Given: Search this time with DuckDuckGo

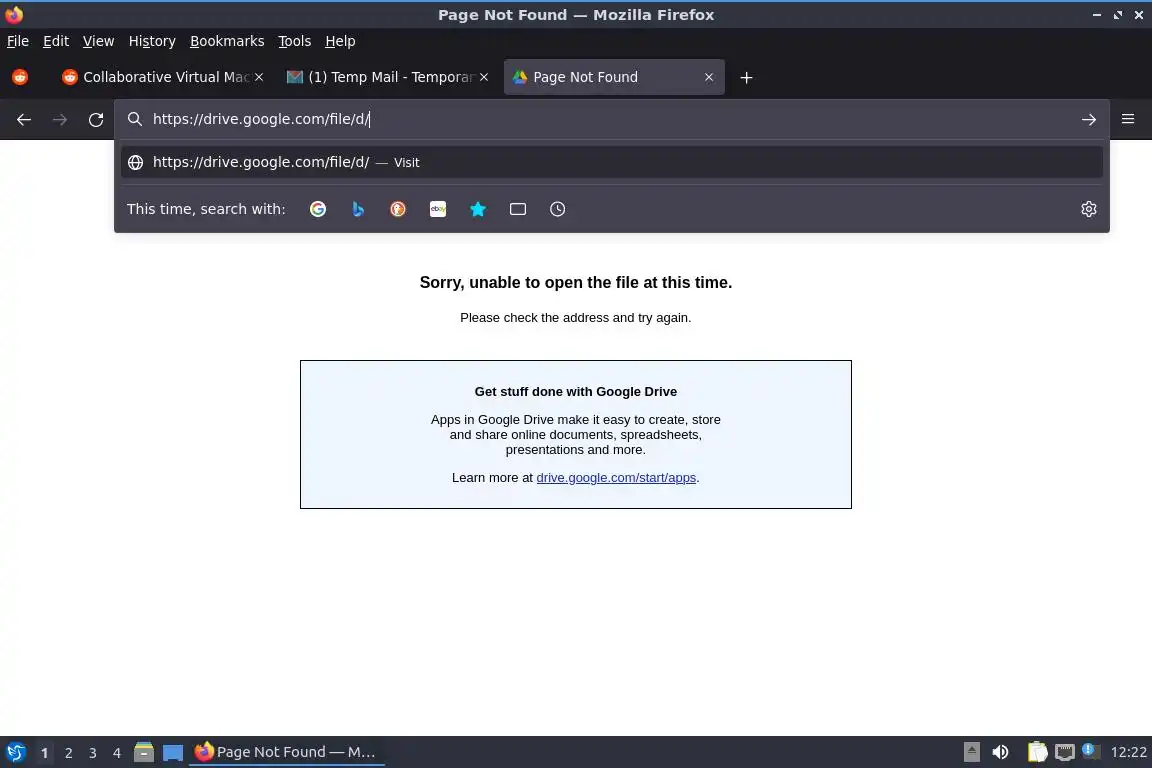Looking at the screenshot, I should tap(397, 209).
